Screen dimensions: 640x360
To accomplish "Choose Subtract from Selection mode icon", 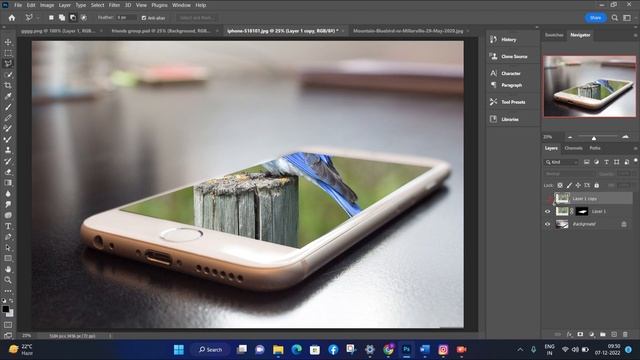I will pos(73,18).
